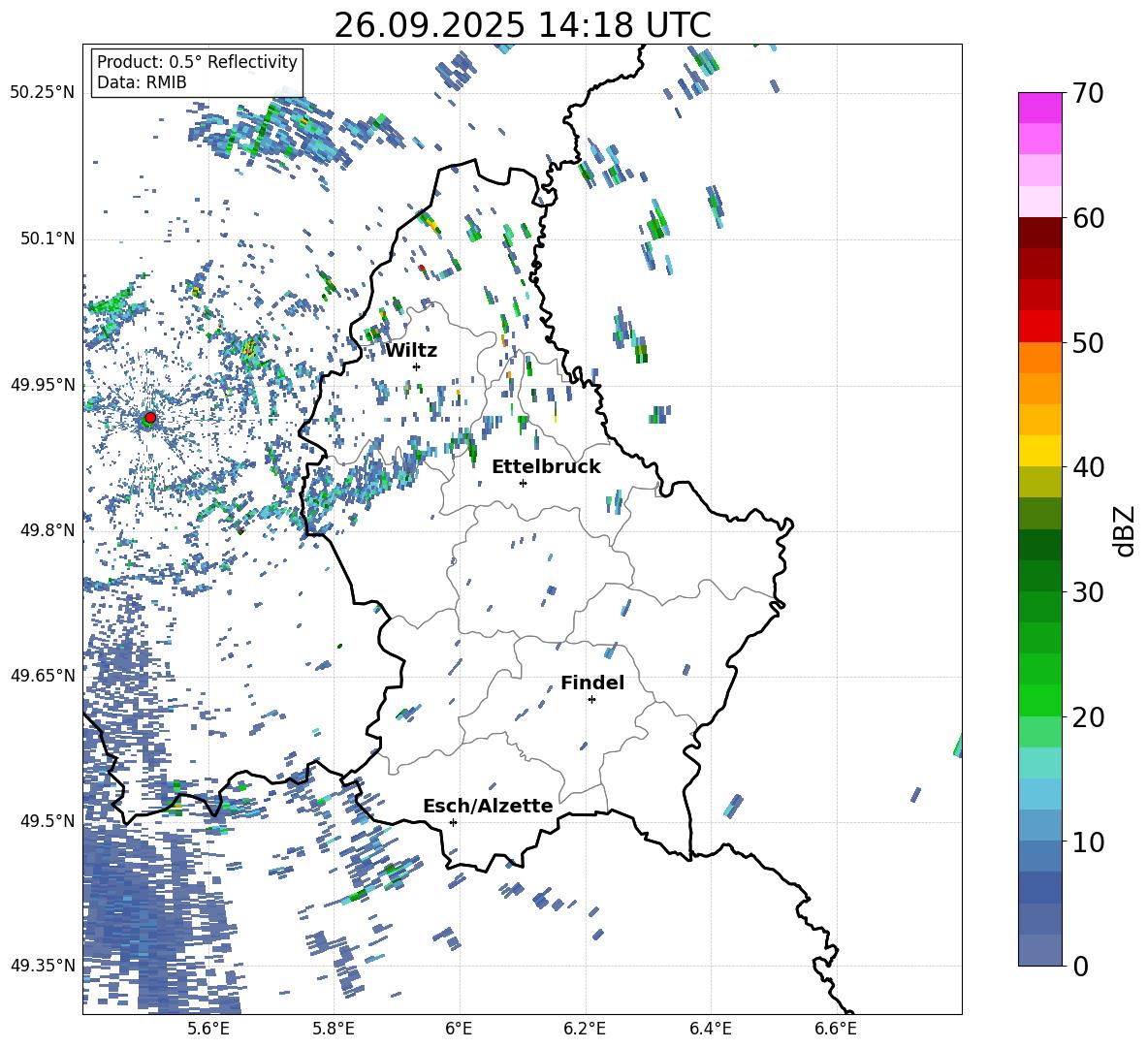Click the 50.25°N latitude label
The height and width of the screenshot is (1048, 1148).
(43, 93)
